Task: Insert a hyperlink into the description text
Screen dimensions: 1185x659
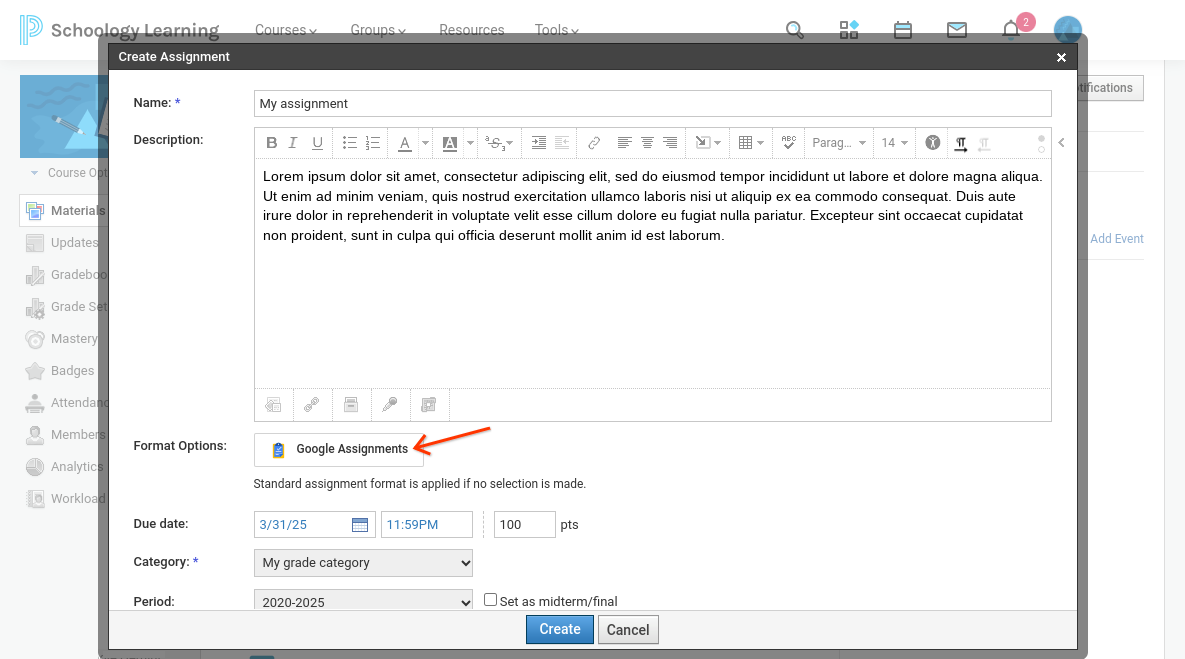Action: click(x=594, y=142)
